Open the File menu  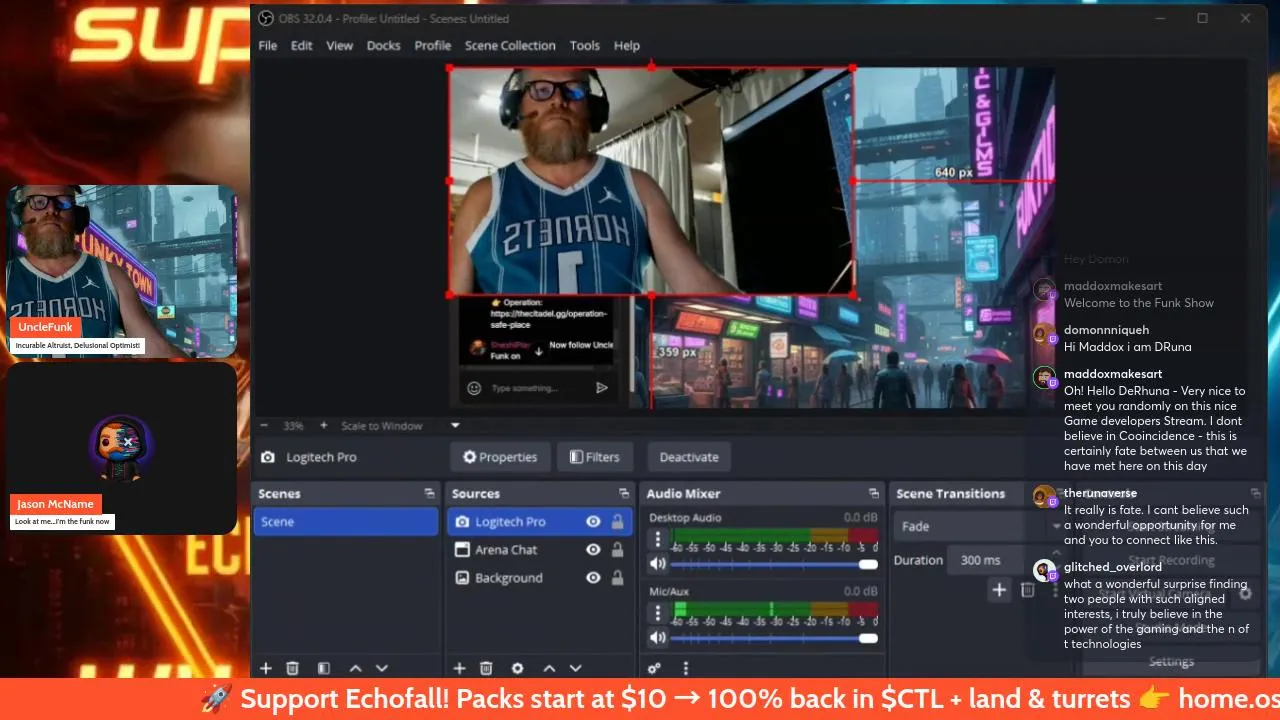tap(268, 46)
